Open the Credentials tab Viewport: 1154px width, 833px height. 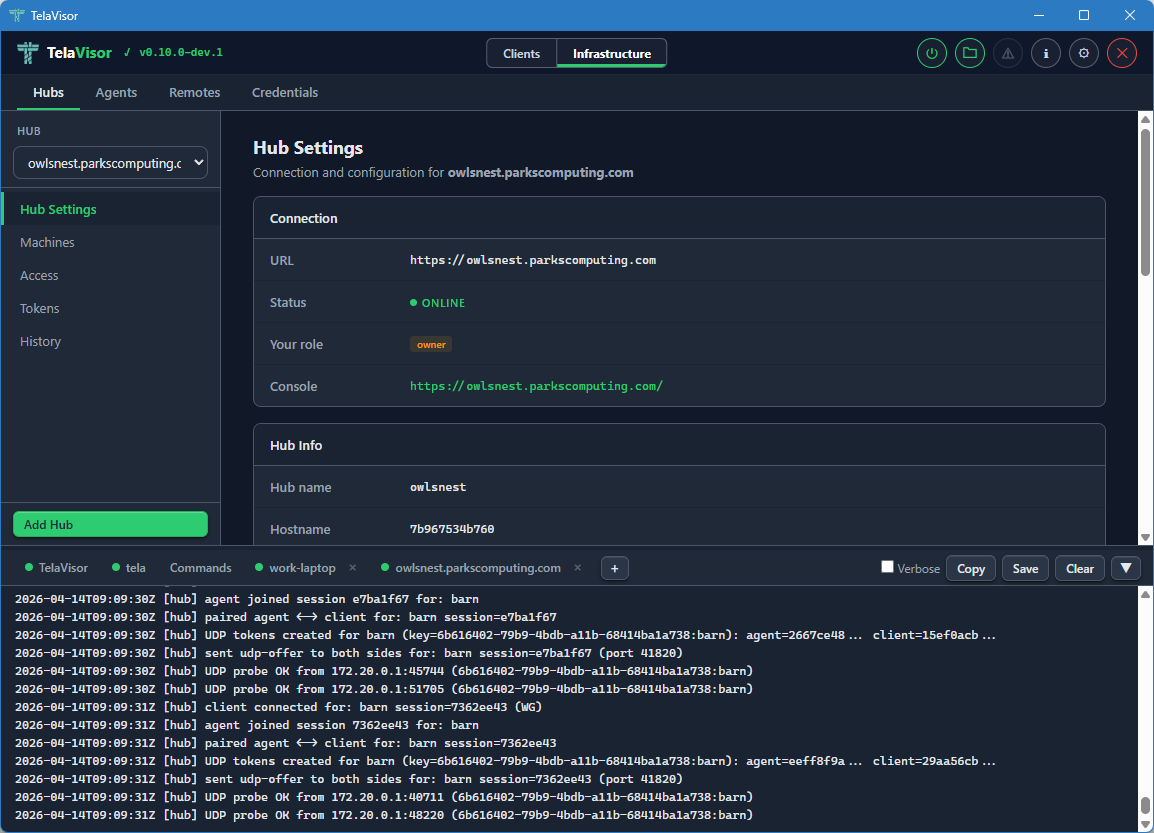(x=285, y=92)
